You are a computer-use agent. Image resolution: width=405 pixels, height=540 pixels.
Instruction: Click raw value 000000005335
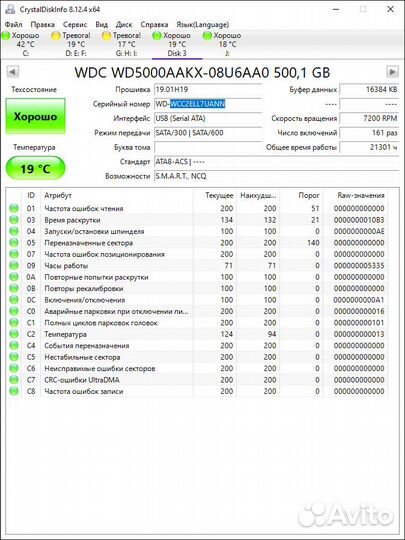point(359,266)
